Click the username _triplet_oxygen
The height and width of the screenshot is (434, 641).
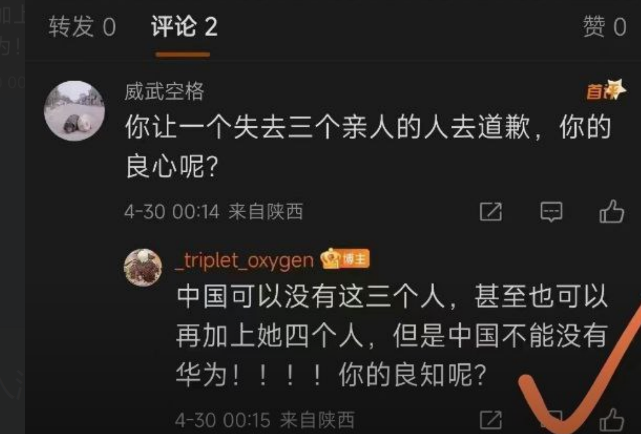coord(244,261)
